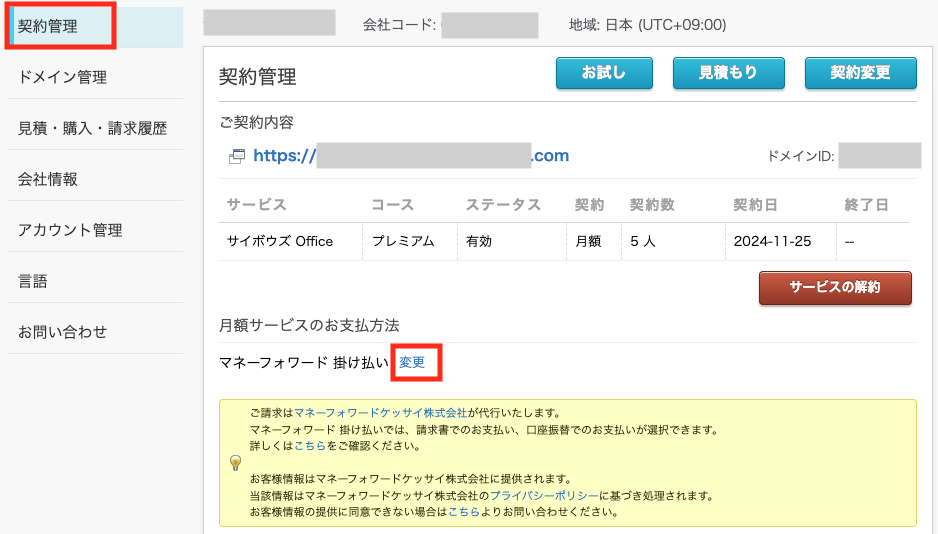Open the プライバシーポリシー link

[x=544, y=496]
